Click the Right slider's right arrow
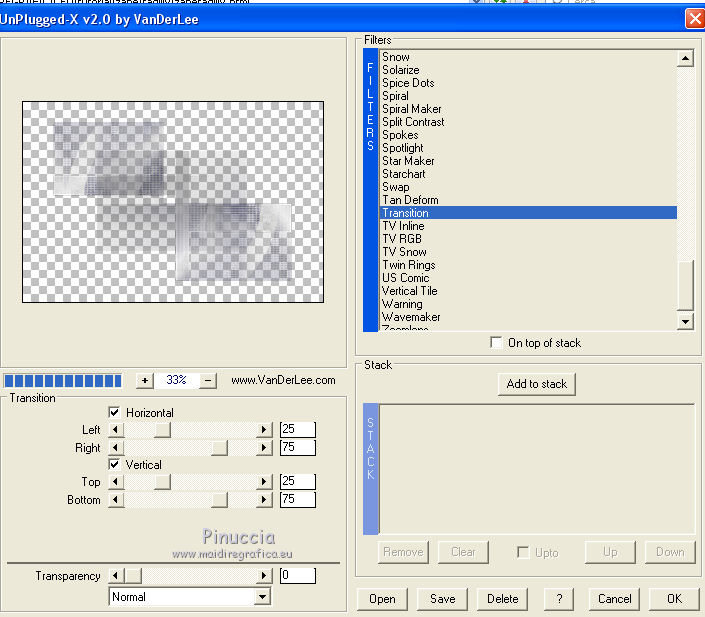This screenshot has height=617, width=705. pyautogui.click(x=264, y=447)
